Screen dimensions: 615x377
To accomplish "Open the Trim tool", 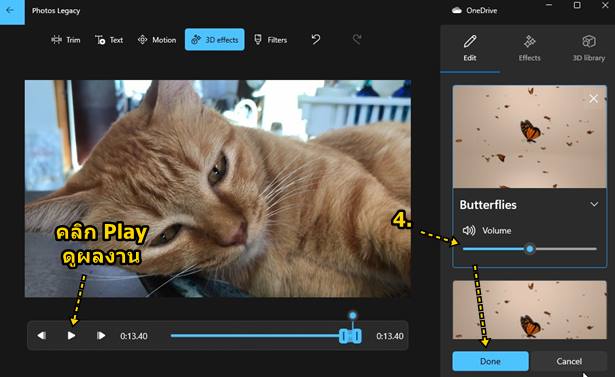I will [x=66, y=40].
